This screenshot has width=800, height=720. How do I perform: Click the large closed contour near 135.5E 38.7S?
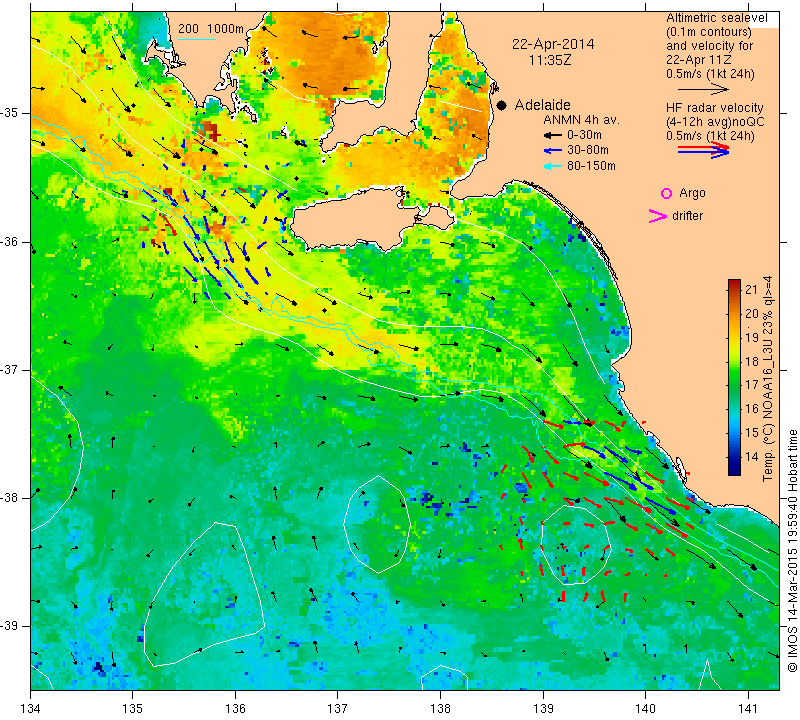click(x=204, y=594)
